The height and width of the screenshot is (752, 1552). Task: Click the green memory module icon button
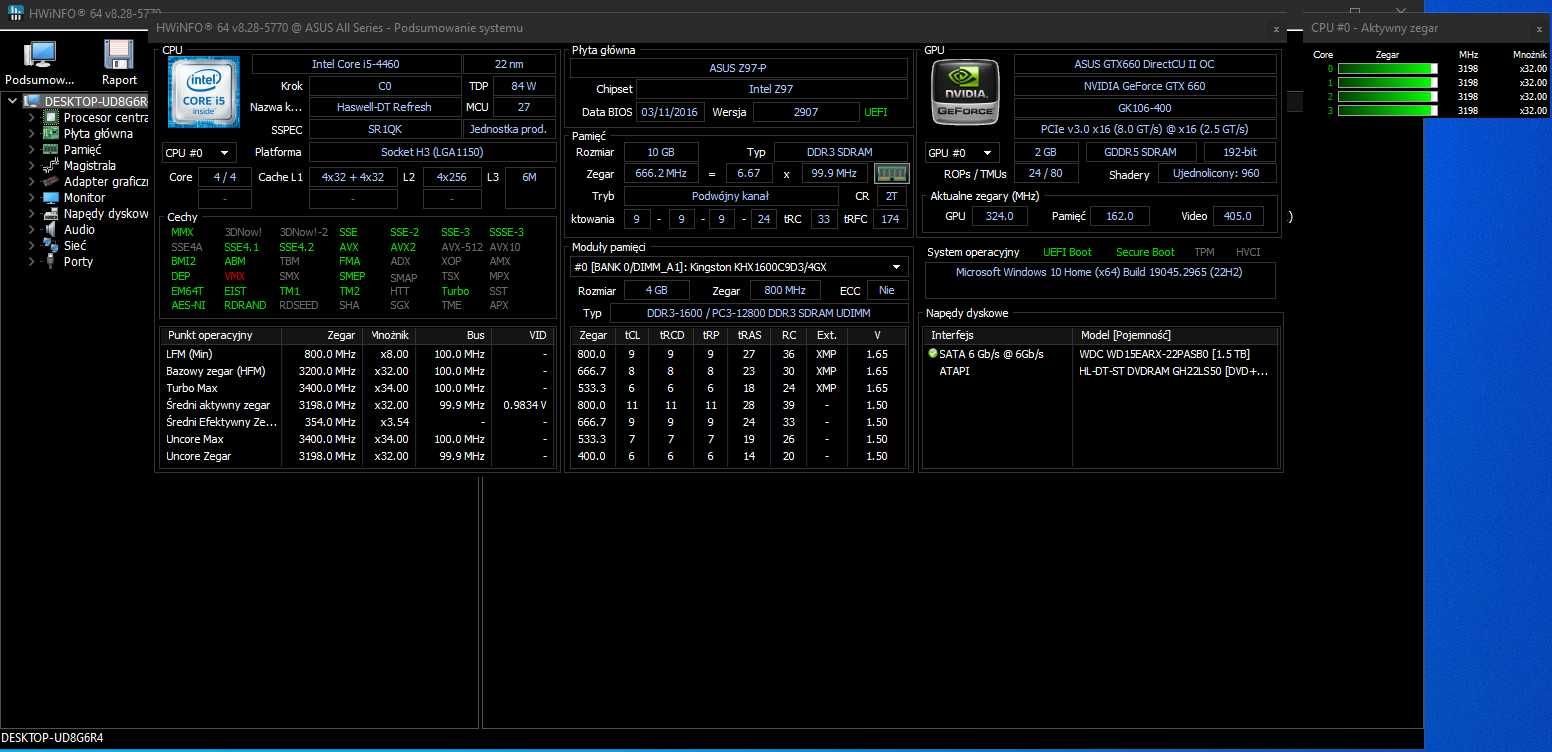(891, 173)
